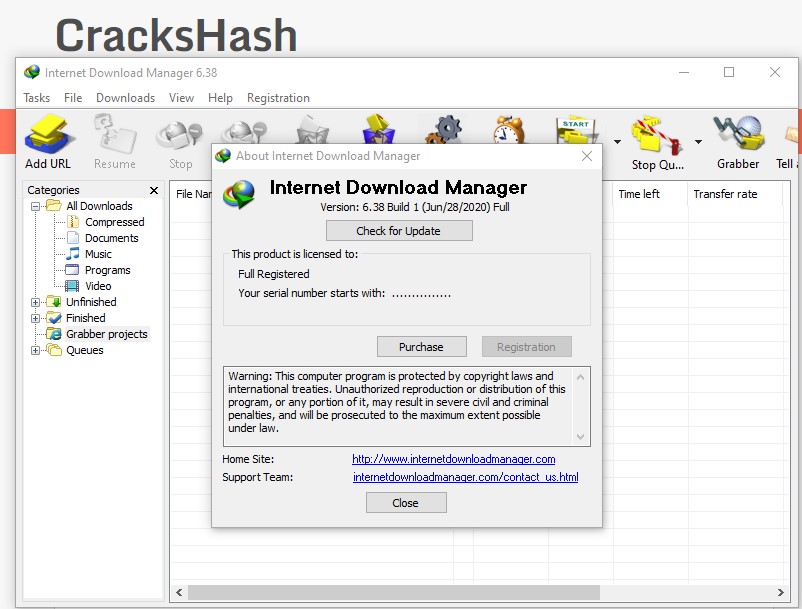Select the Unfinished category
802x609 pixels.
click(x=91, y=302)
